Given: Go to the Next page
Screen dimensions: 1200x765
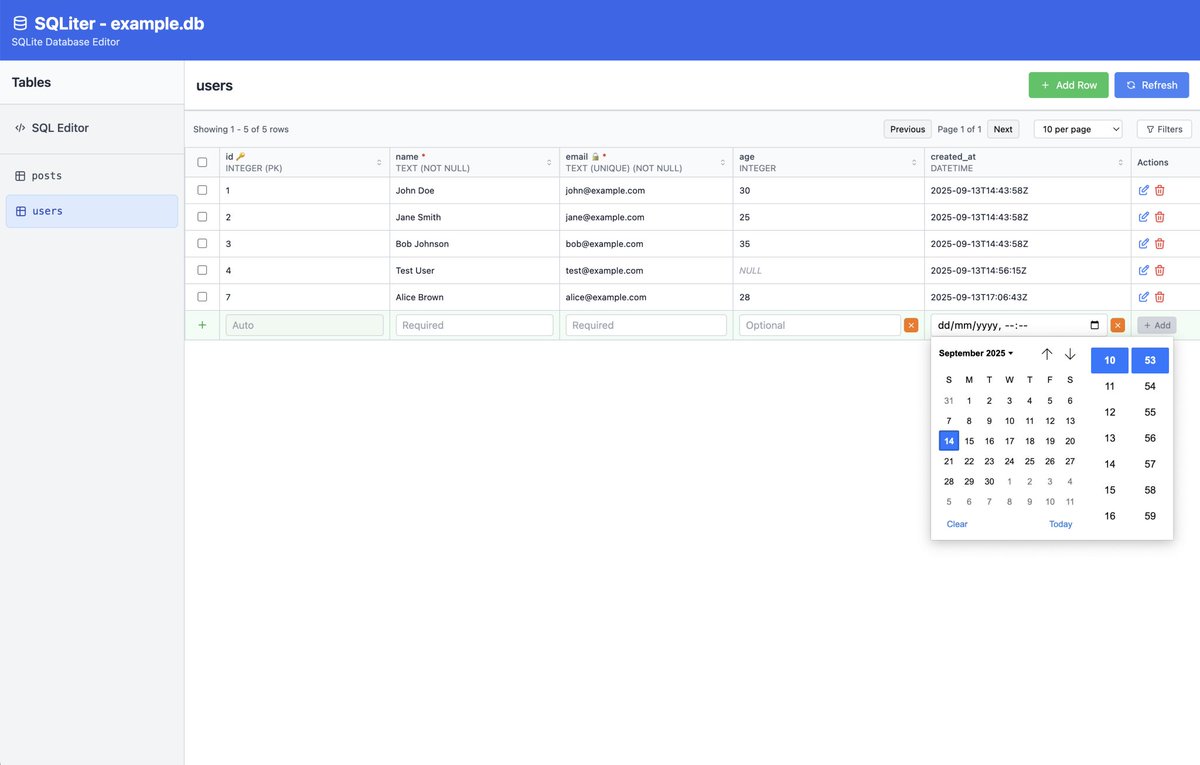Looking at the screenshot, I should [1003, 129].
